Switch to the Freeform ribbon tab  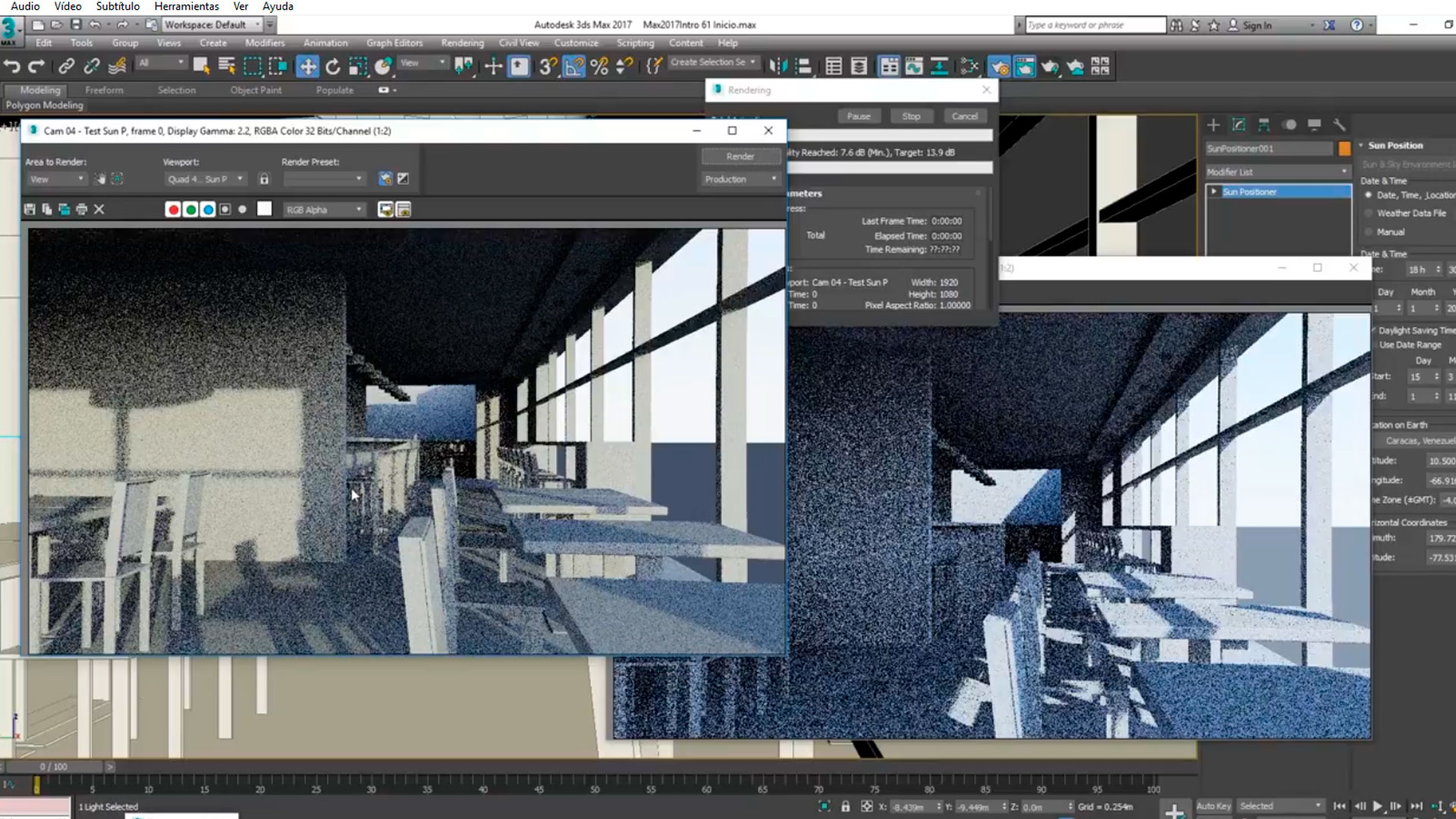pyautogui.click(x=104, y=90)
